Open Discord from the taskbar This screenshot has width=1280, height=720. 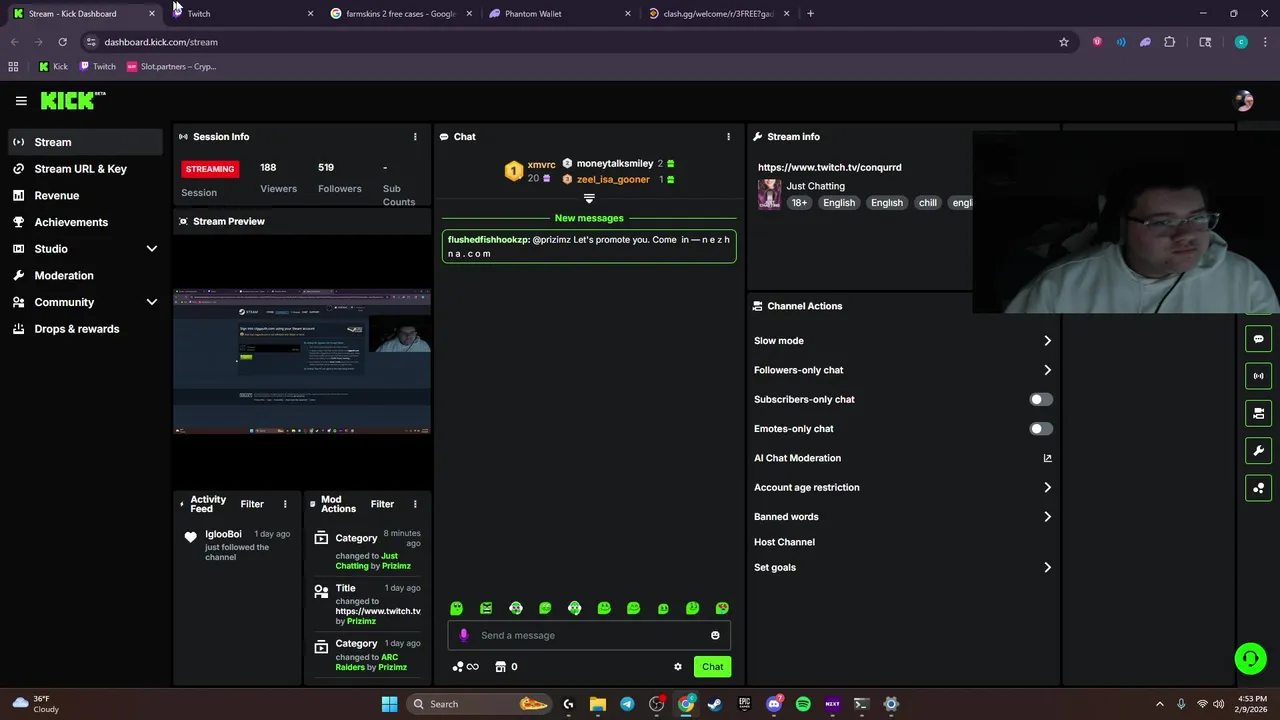pyautogui.click(x=774, y=704)
